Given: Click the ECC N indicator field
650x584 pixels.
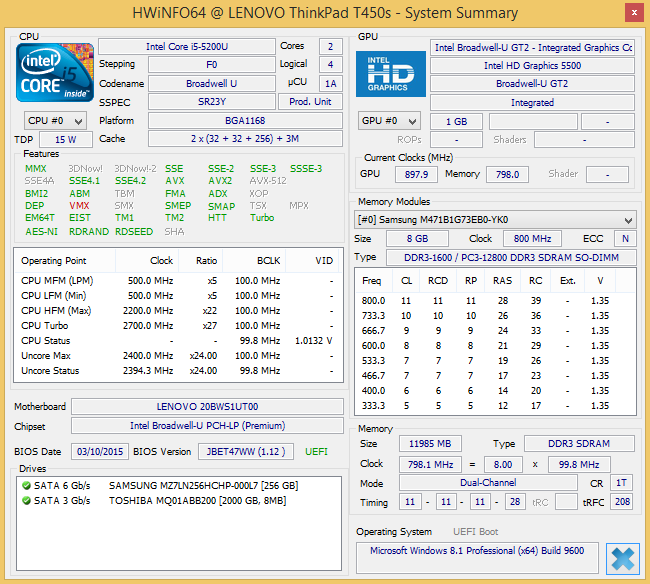Looking at the screenshot, I should pos(625,239).
